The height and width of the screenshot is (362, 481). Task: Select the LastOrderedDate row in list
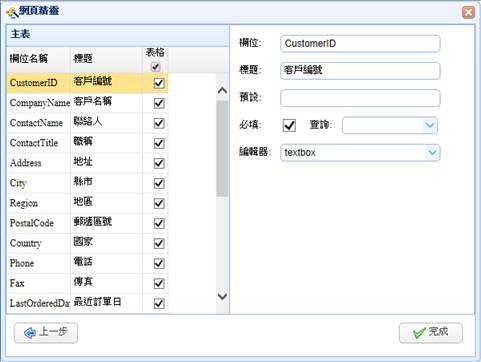(87, 303)
